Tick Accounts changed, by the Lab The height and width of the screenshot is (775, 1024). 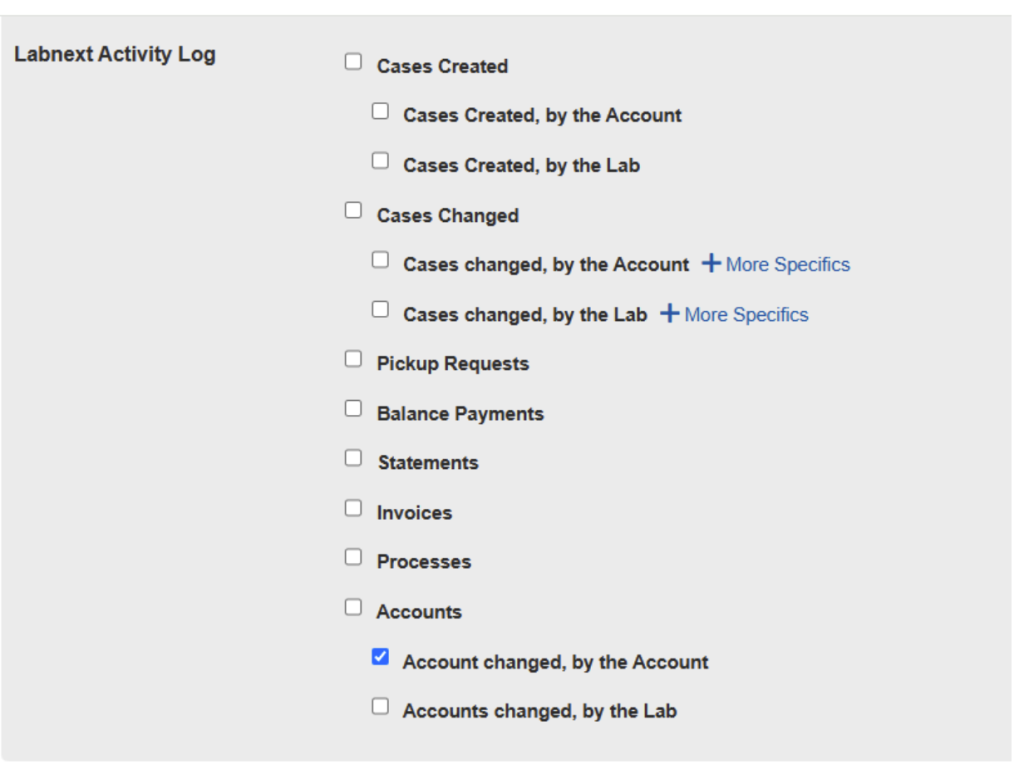click(380, 707)
